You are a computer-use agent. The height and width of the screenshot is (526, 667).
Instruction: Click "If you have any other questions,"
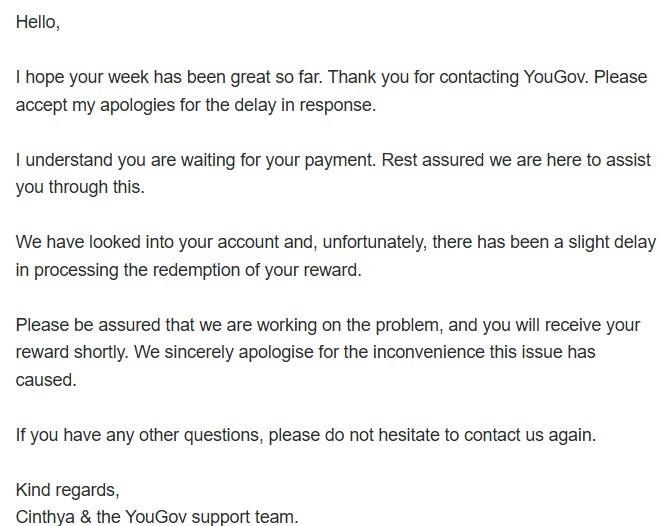click(139, 435)
